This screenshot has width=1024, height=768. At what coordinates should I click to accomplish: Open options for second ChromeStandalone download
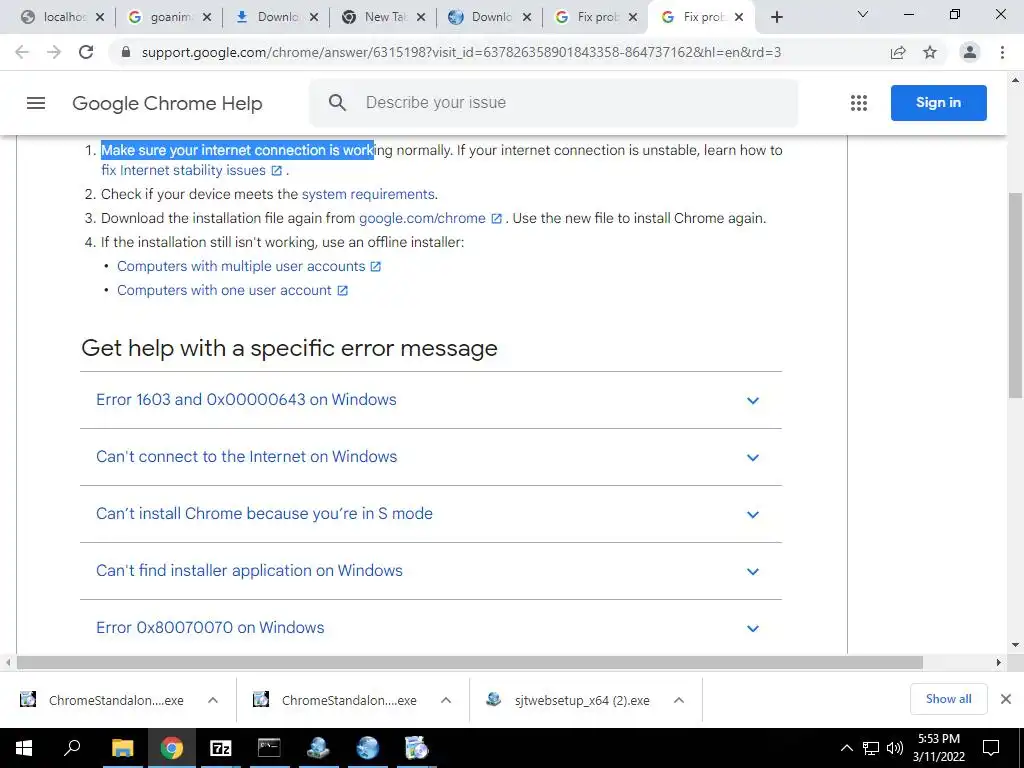pos(446,700)
